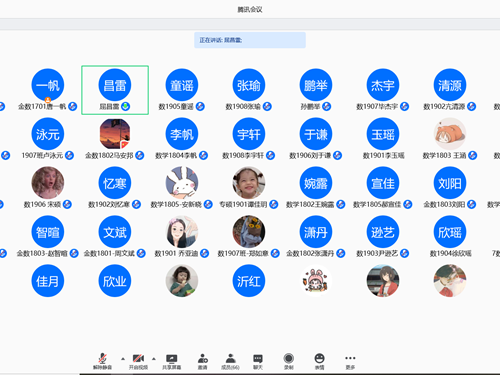This screenshot has width=500, height=375.
Task: Select the 清源 participant avatar
Action: point(450,85)
